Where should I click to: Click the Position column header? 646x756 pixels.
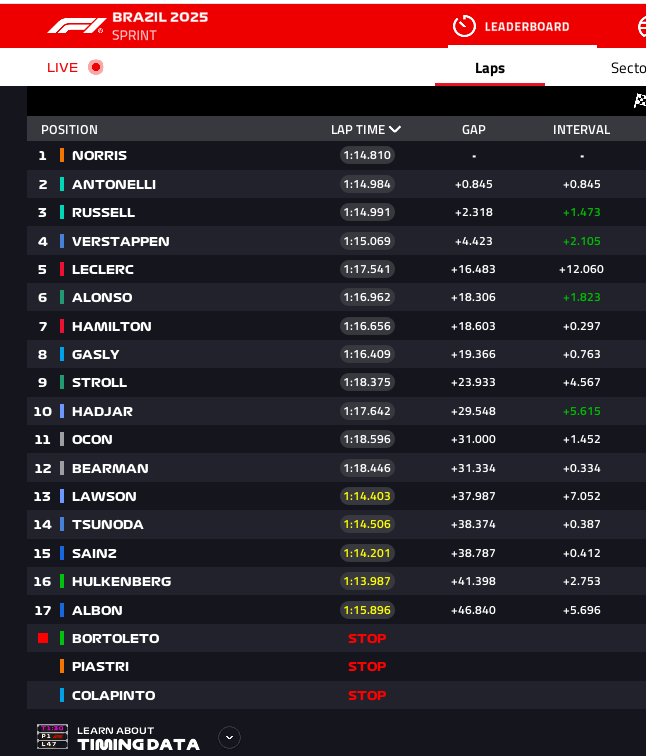pos(69,130)
